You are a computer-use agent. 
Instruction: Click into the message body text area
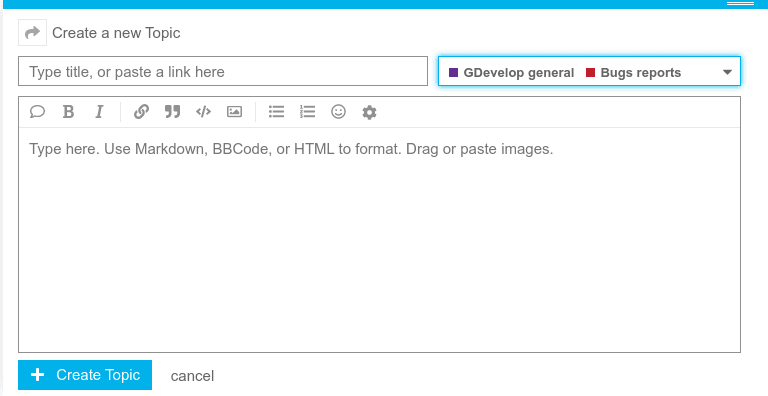tap(379, 240)
